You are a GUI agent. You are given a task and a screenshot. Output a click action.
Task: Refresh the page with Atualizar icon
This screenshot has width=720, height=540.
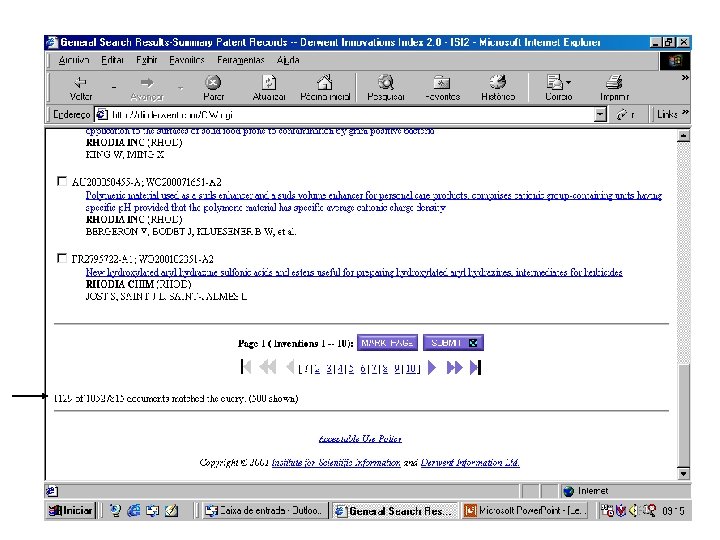pos(269,82)
